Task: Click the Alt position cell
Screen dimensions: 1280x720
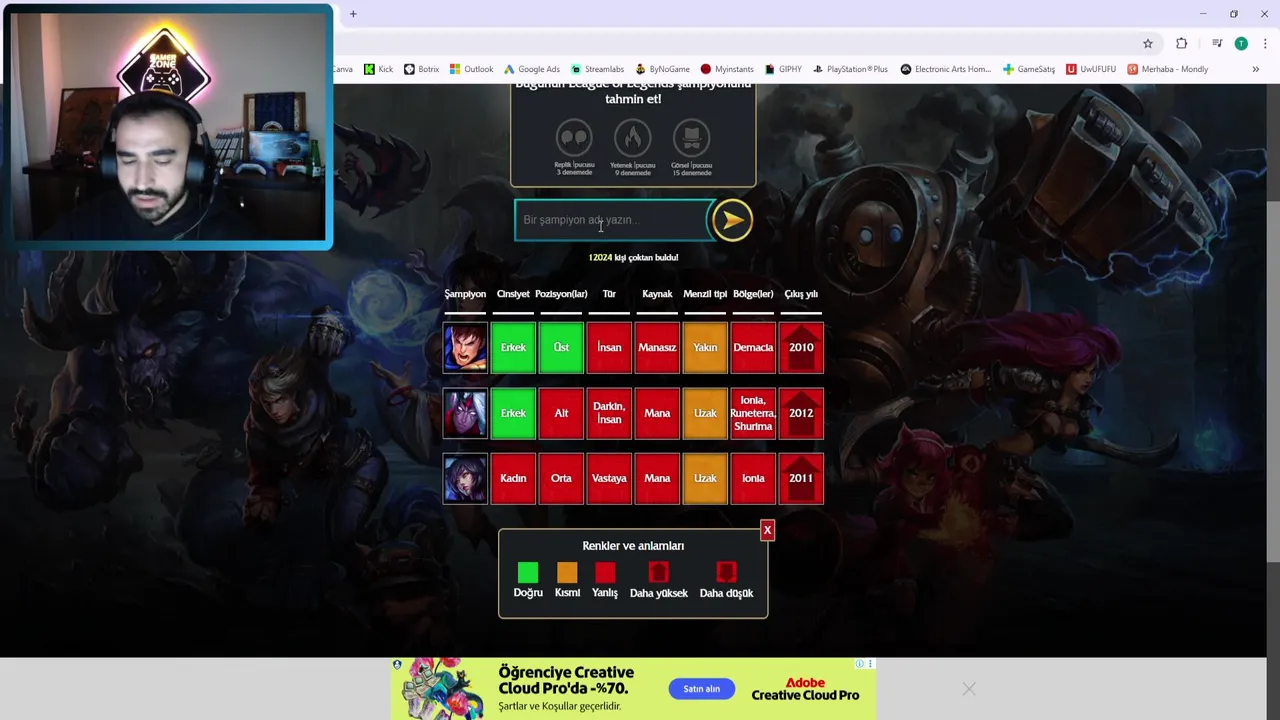Action: pyautogui.click(x=561, y=413)
